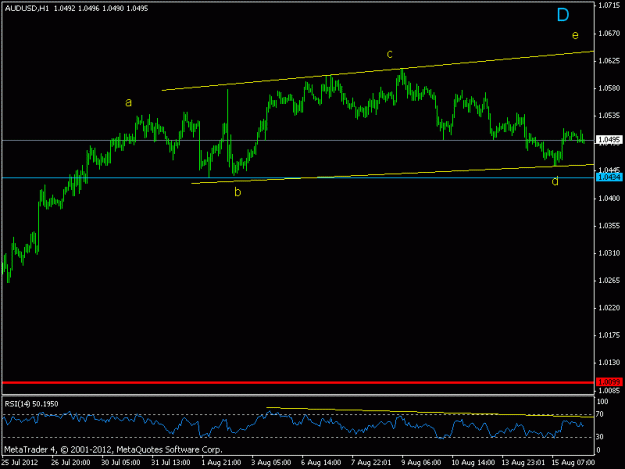Click the MetaQuotes Software Corp. copyright text
625x469 pixels.
click(x=113, y=450)
